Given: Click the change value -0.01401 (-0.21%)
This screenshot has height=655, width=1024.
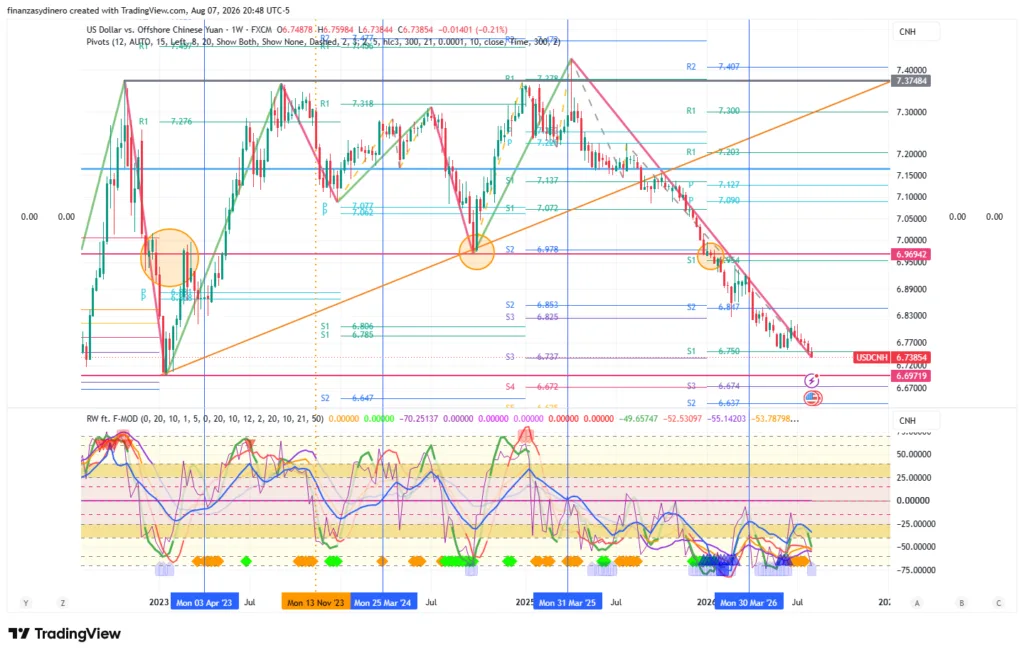Looking at the screenshot, I should (472, 30).
